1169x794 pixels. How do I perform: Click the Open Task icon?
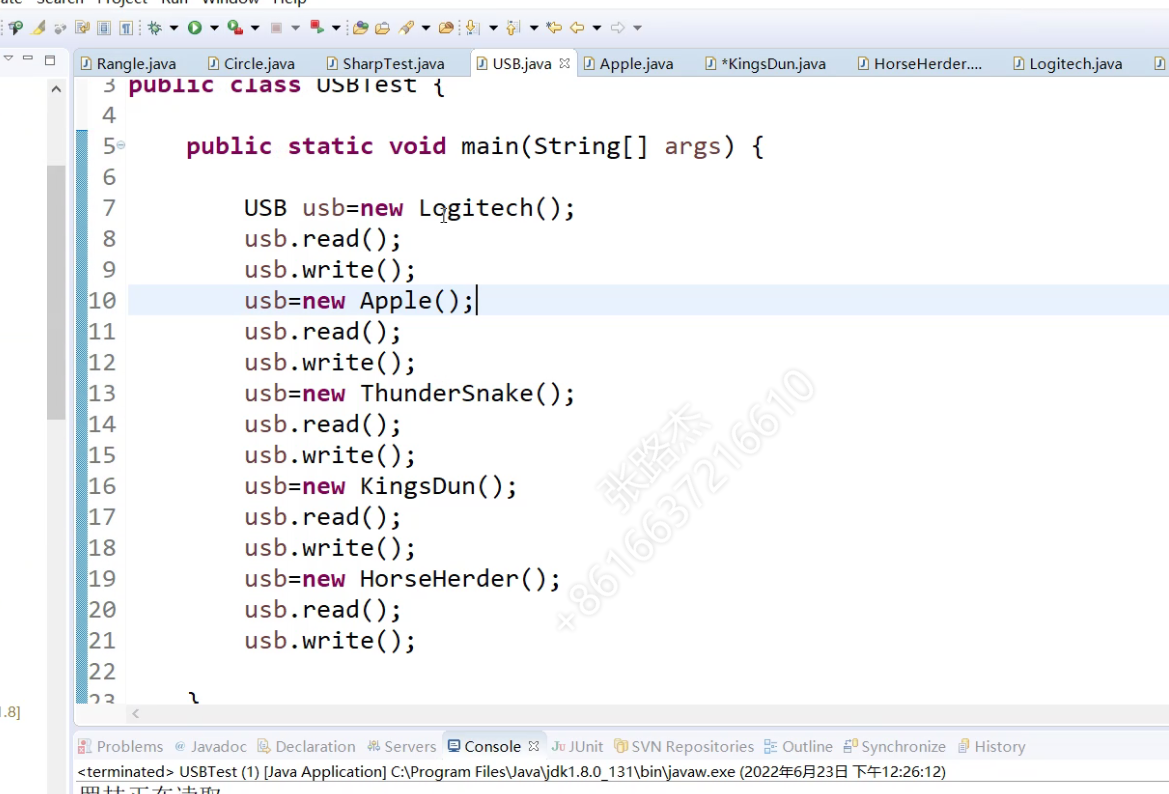pyautogui.click(x=382, y=28)
